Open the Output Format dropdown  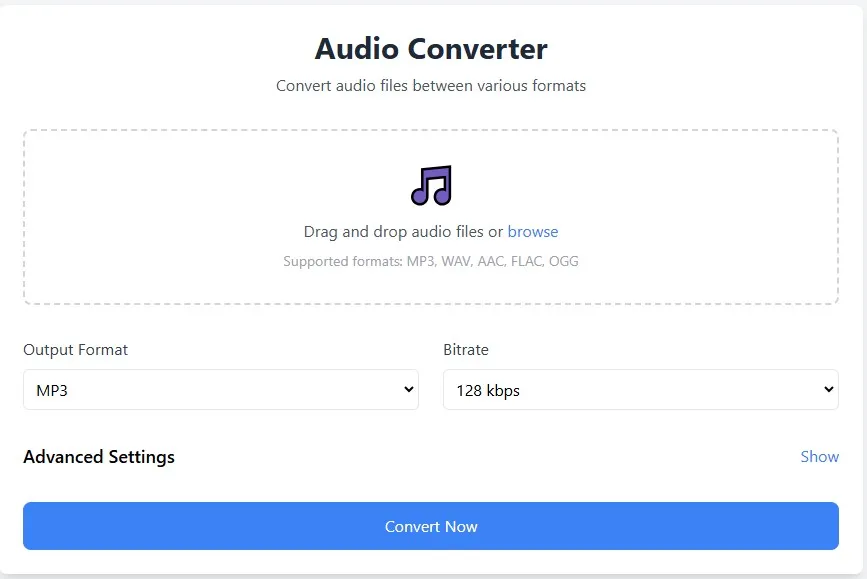coord(220,389)
